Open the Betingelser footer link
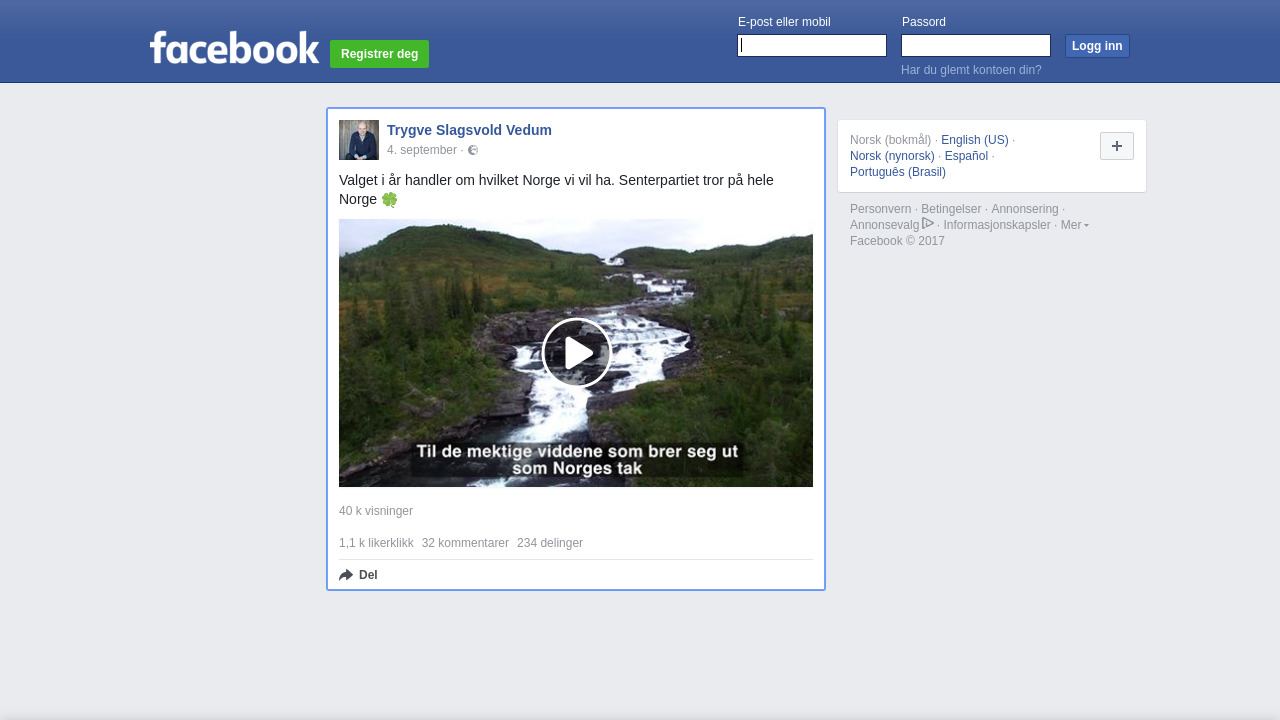The height and width of the screenshot is (720, 1280). coord(951,209)
